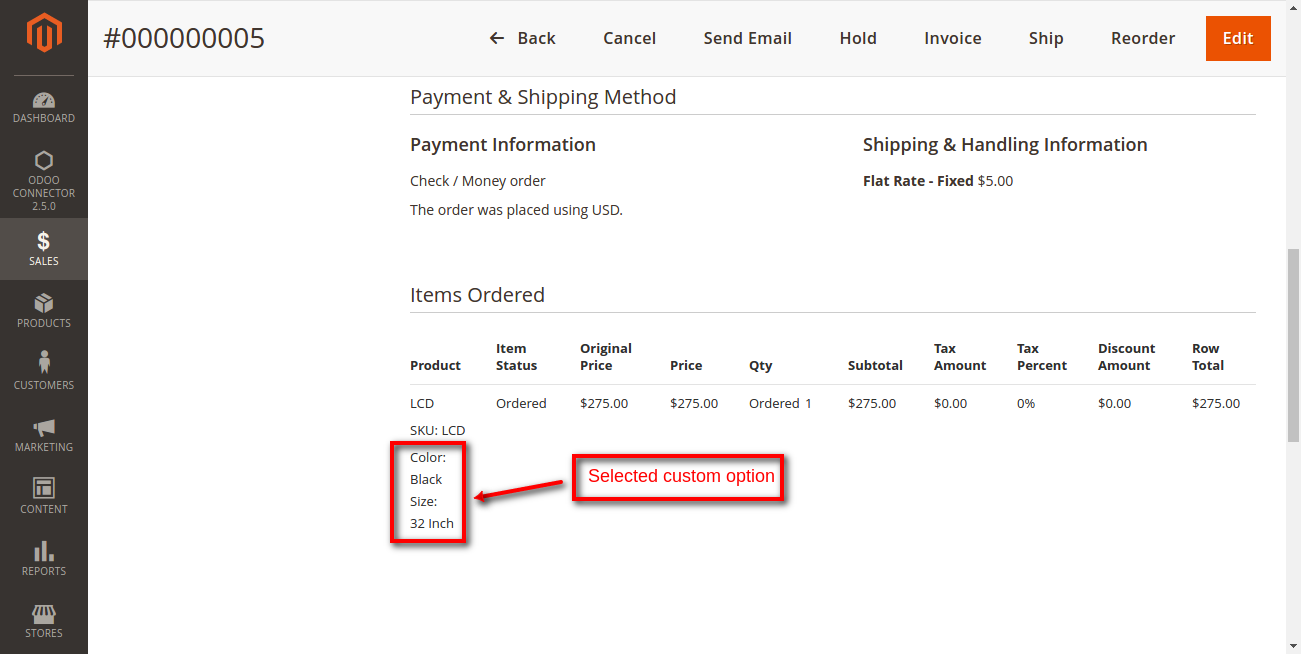
Task: Create an Invoice for the order
Action: (x=952, y=38)
